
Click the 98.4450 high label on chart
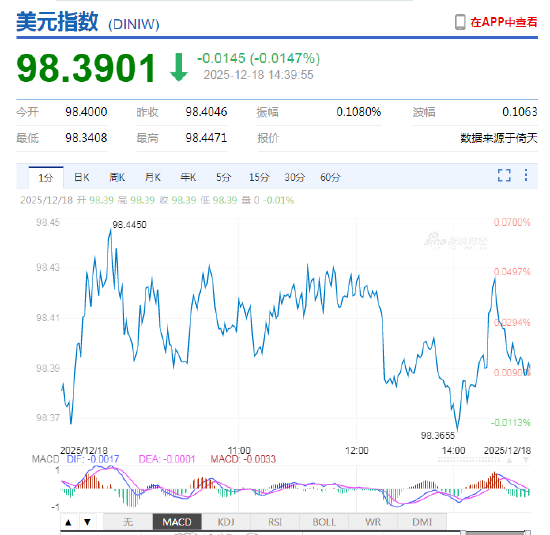129,225
